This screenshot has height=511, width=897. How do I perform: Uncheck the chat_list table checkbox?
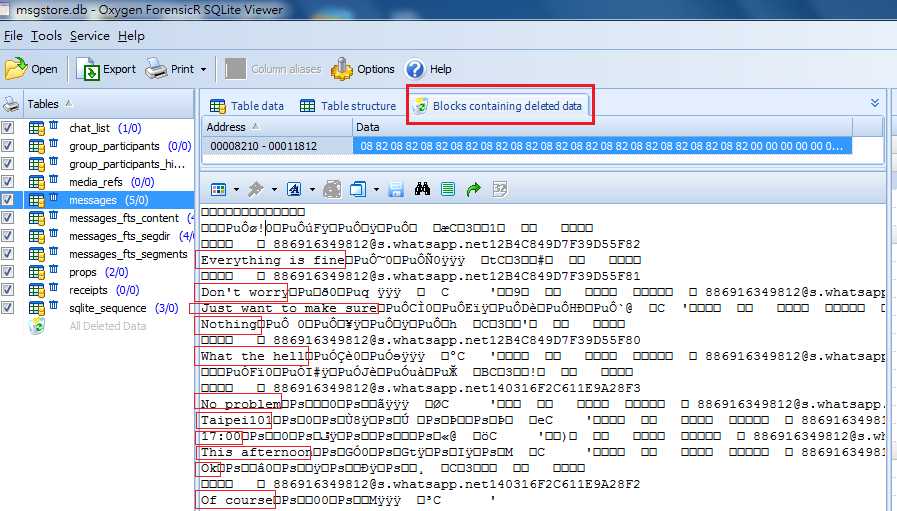tap(7, 128)
